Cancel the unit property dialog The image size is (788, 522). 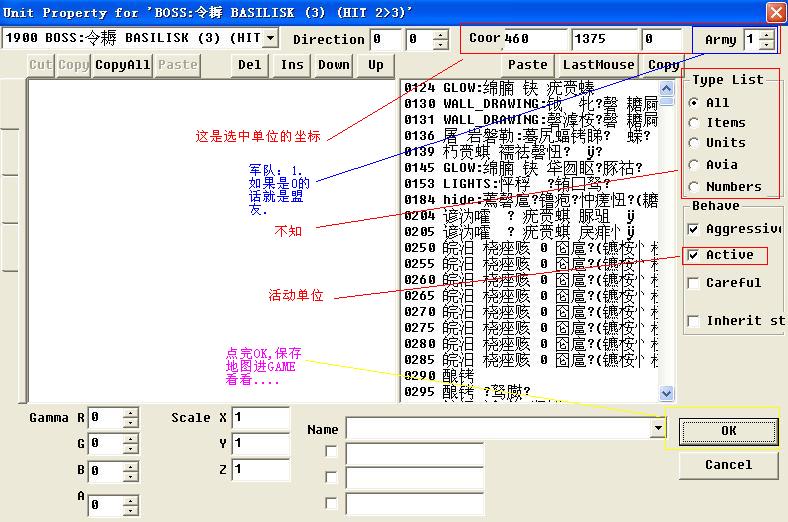click(x=728, y=464)
